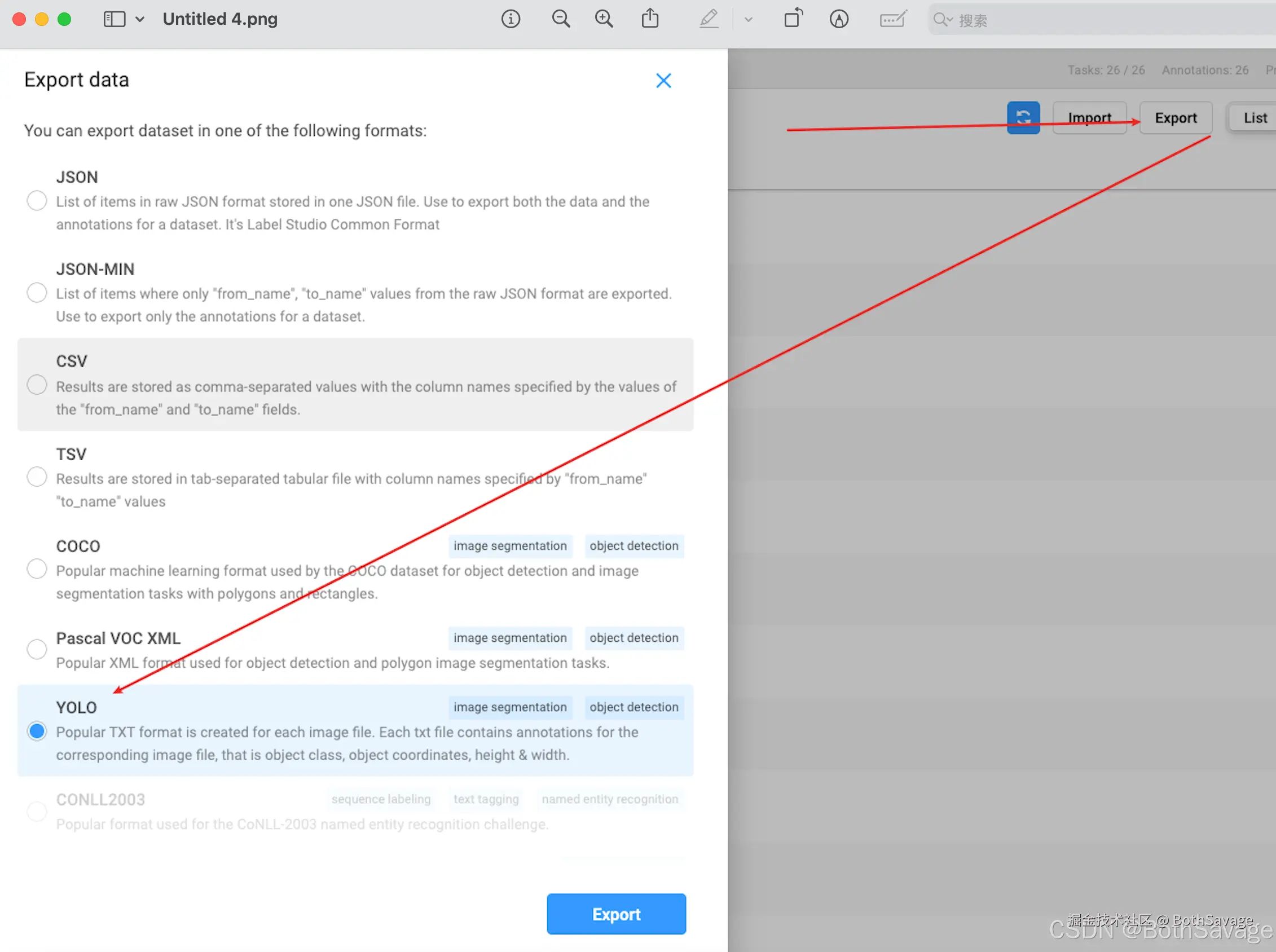The image size is (1276, 952).
Task: Open the Share icon in Preview toolbar
Action: (650, 19)
